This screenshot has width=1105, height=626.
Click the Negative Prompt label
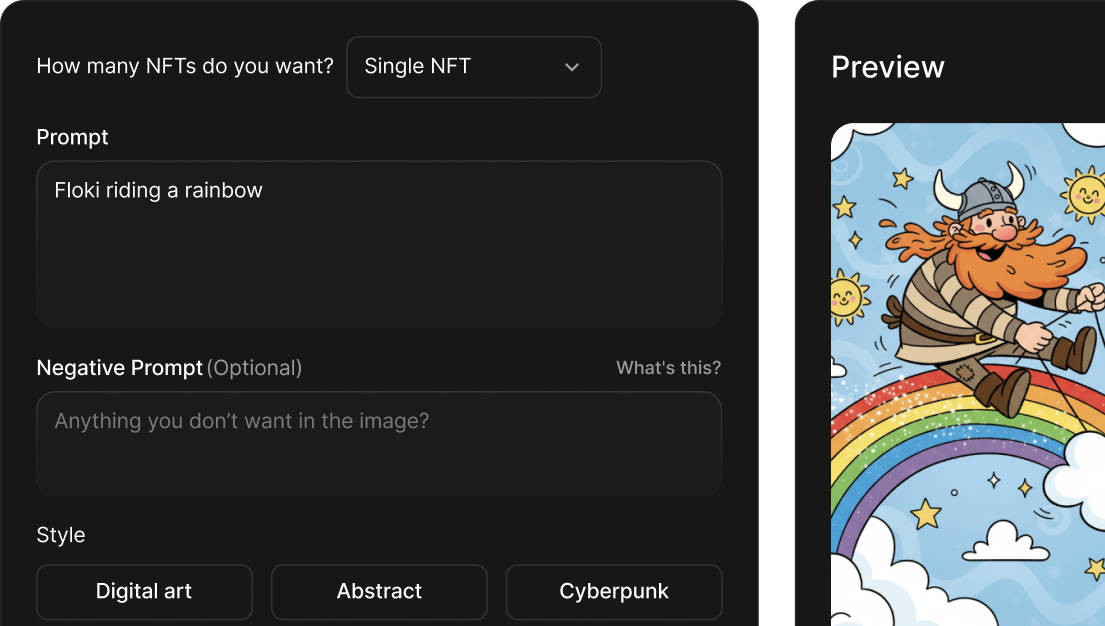pos(120,368)
